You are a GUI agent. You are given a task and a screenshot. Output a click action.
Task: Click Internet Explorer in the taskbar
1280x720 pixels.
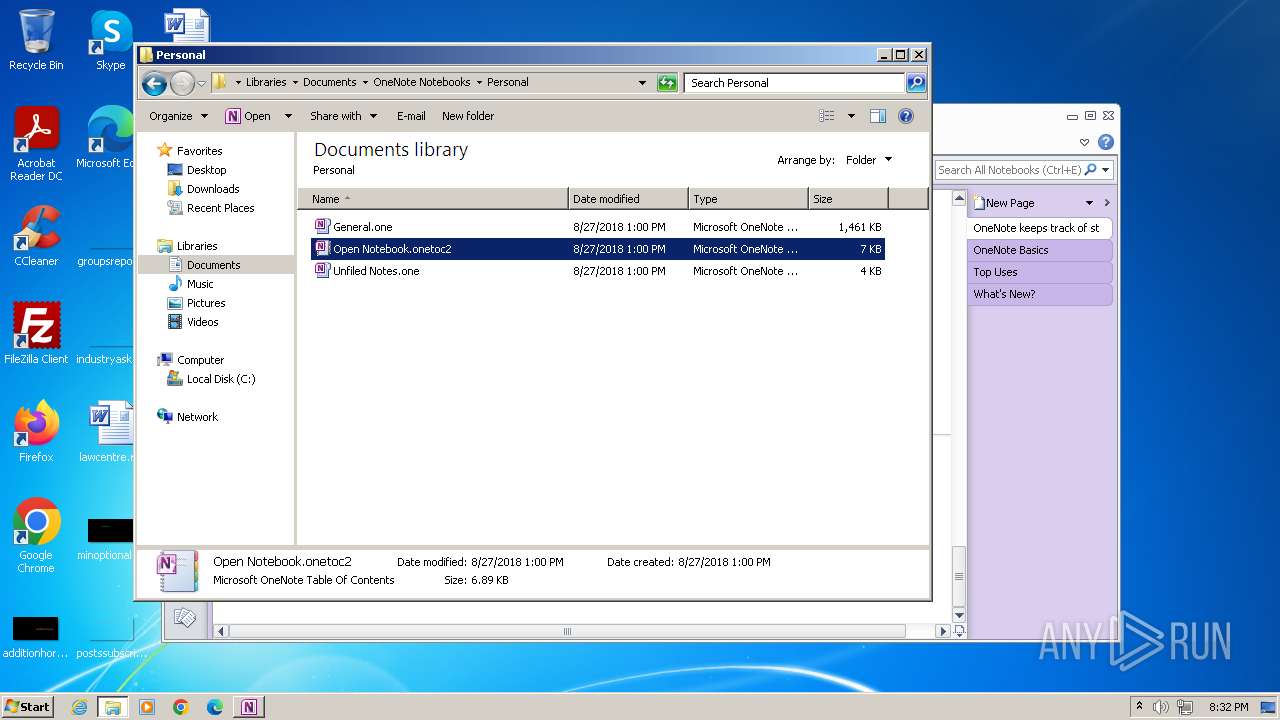point(79,707)
